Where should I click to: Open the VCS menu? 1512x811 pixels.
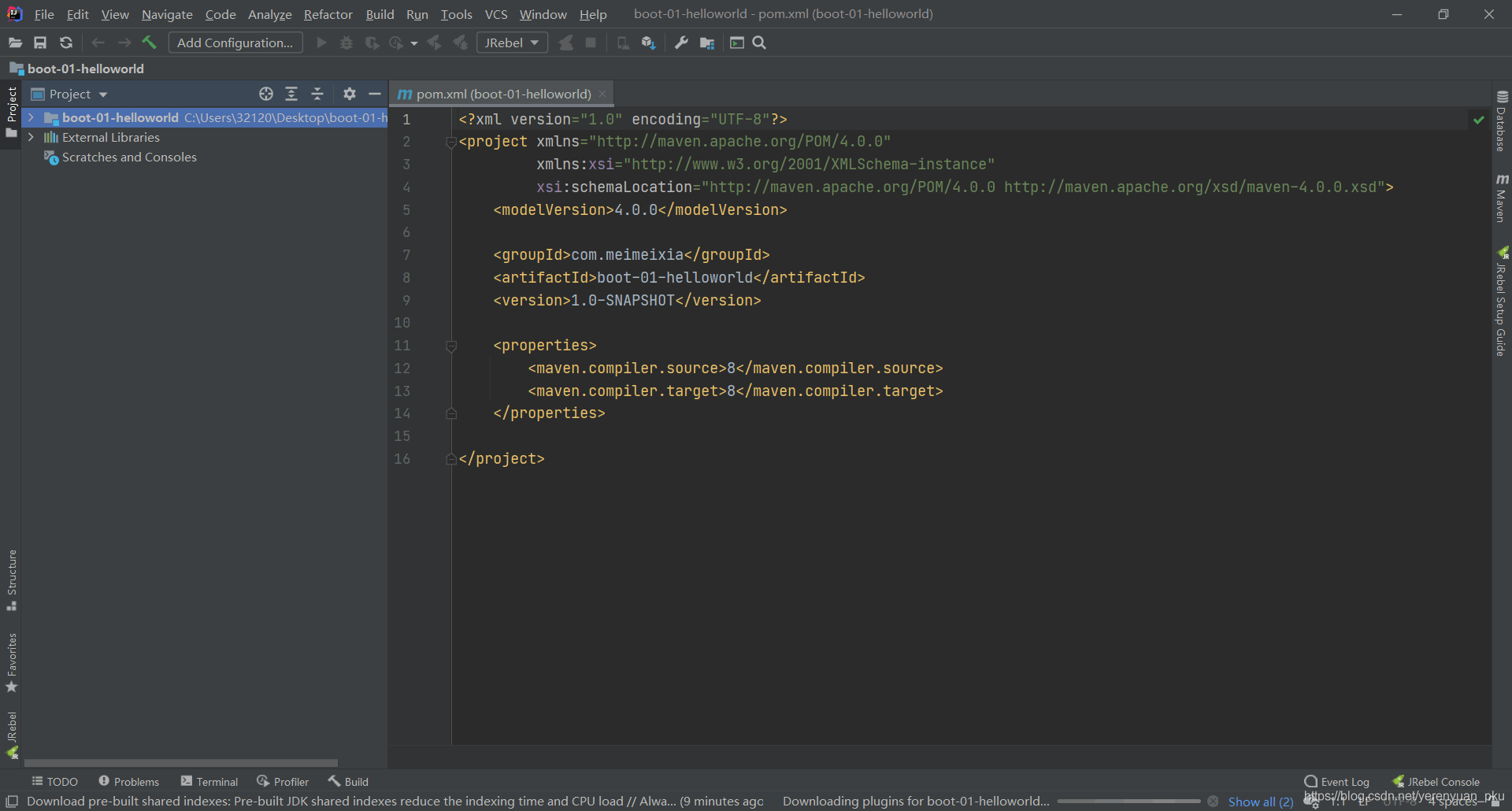[496, 14]
